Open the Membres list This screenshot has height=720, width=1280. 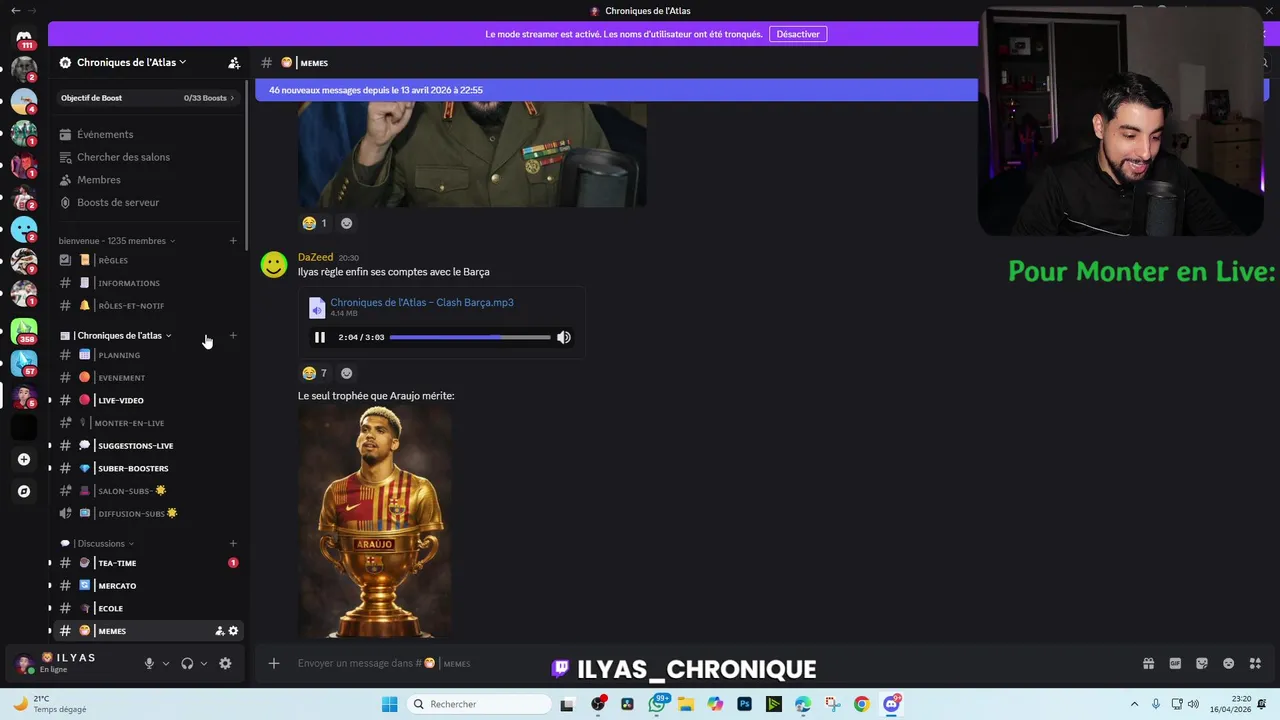click(x=147, y=180)
